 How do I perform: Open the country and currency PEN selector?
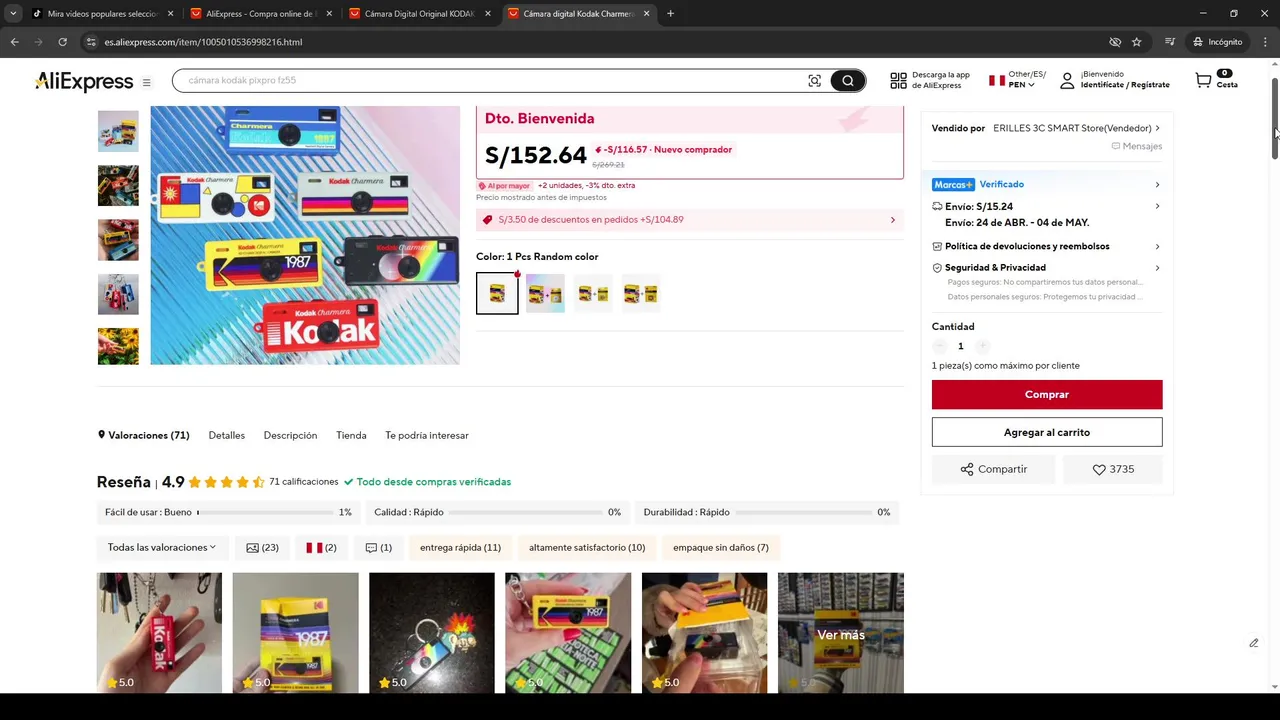(1017, 80)
